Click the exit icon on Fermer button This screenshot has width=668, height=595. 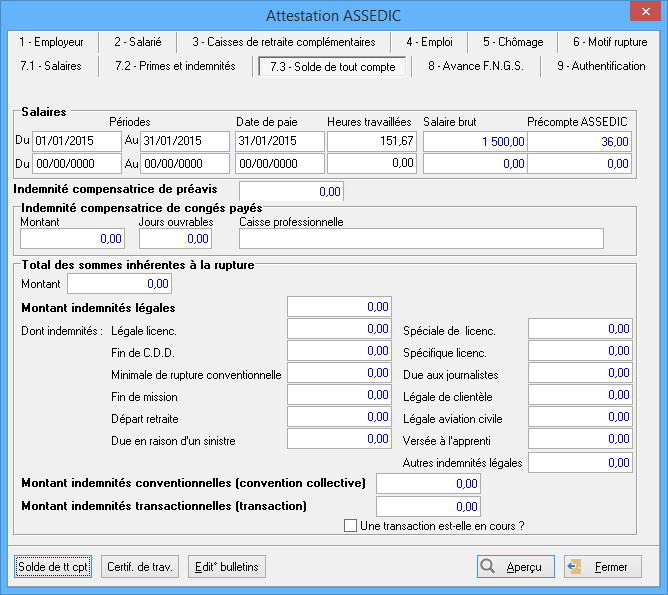tap(575, 566)
